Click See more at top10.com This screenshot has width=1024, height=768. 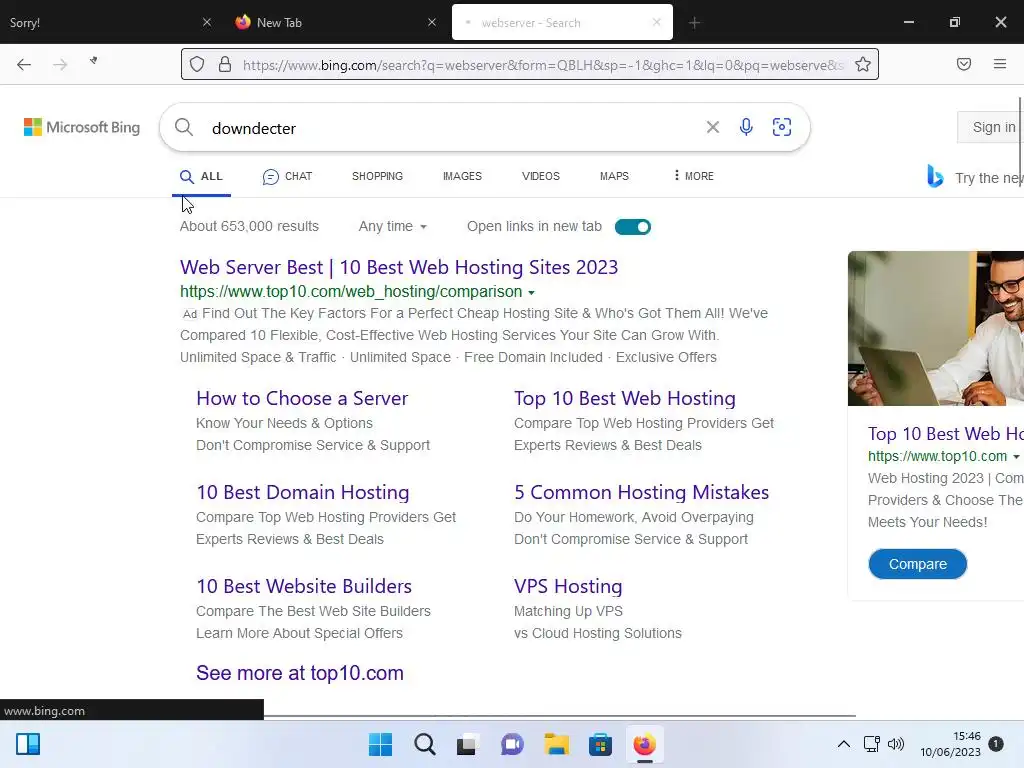coord(300,673)
